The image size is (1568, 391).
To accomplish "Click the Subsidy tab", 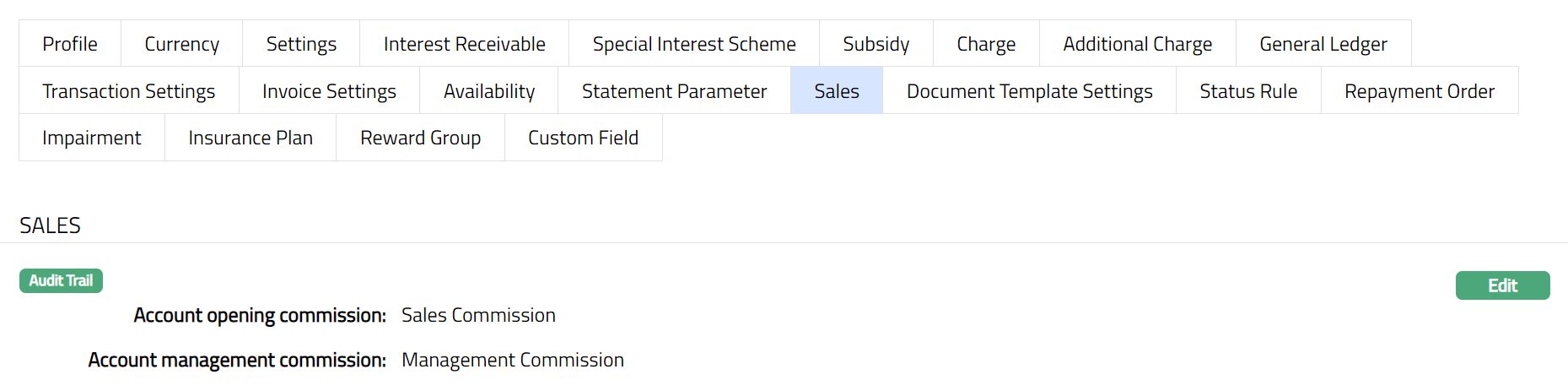I will (x=876, y=44).
